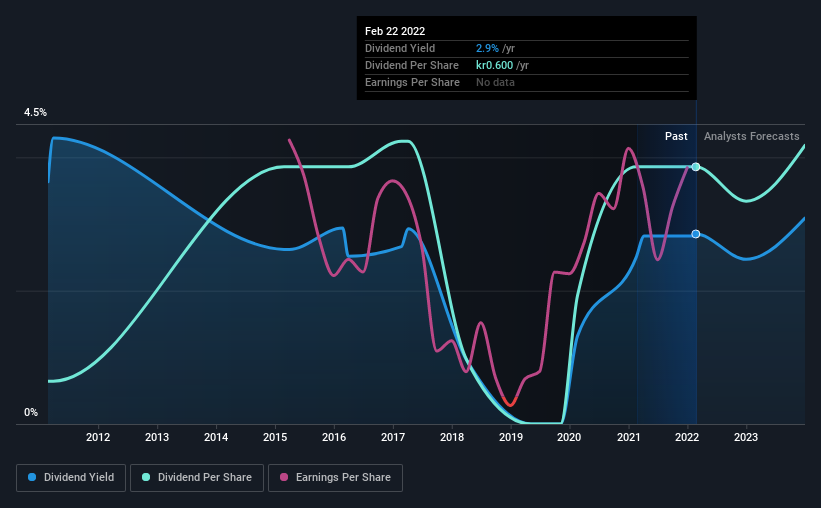Click the teal Dividend Per Share legend dot

(x=146, y=477)
